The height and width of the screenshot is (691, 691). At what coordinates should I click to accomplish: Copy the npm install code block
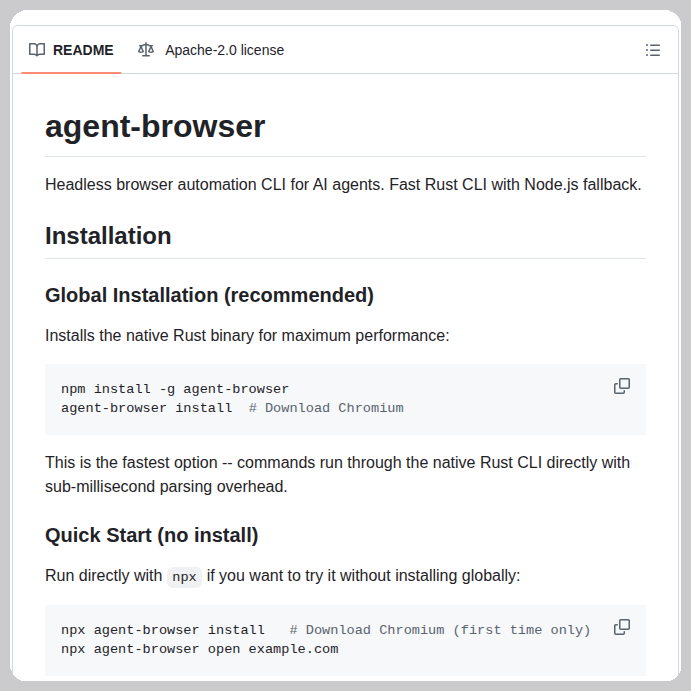622,386
